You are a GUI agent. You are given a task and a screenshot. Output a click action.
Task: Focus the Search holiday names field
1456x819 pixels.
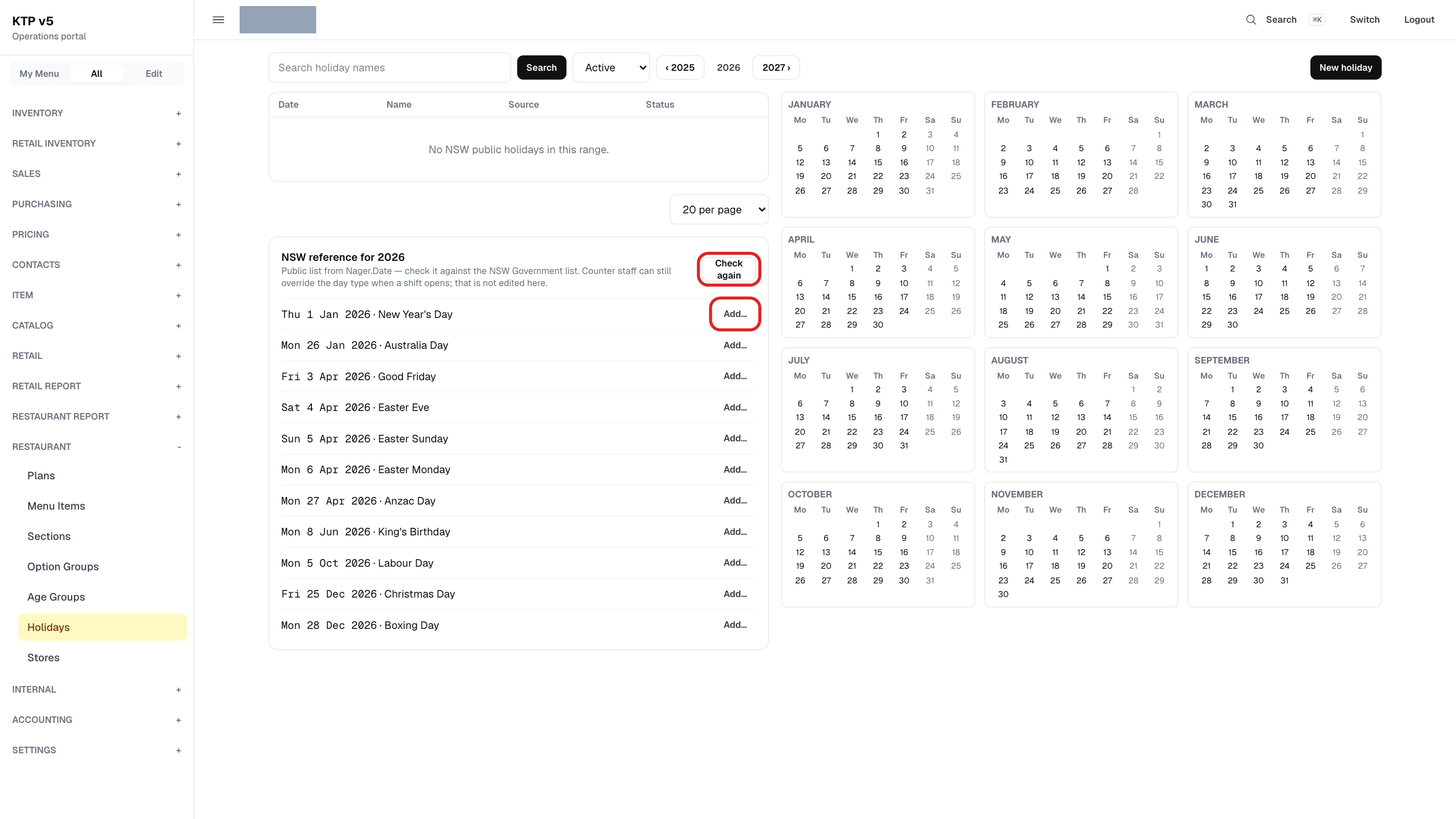pos(389,68)
